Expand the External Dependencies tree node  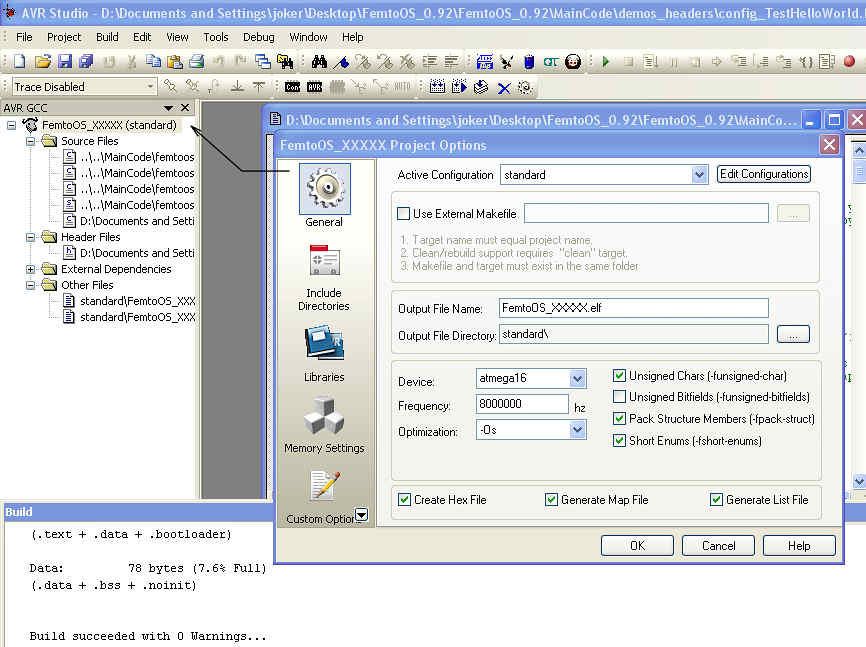click(x=31, y=269)
